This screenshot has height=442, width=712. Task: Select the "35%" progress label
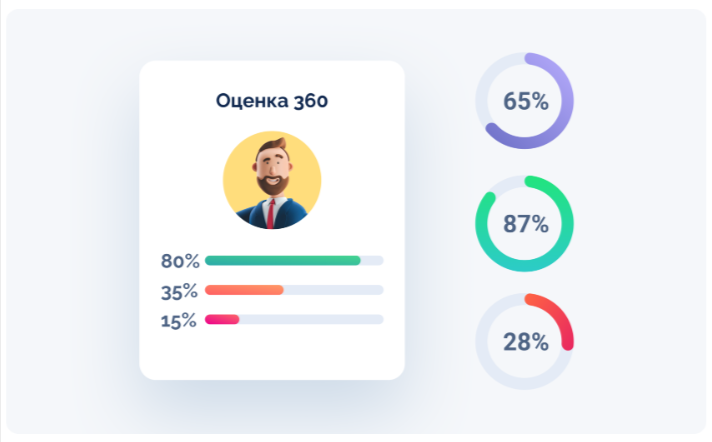pyautogui.click(x=180, y=291)
